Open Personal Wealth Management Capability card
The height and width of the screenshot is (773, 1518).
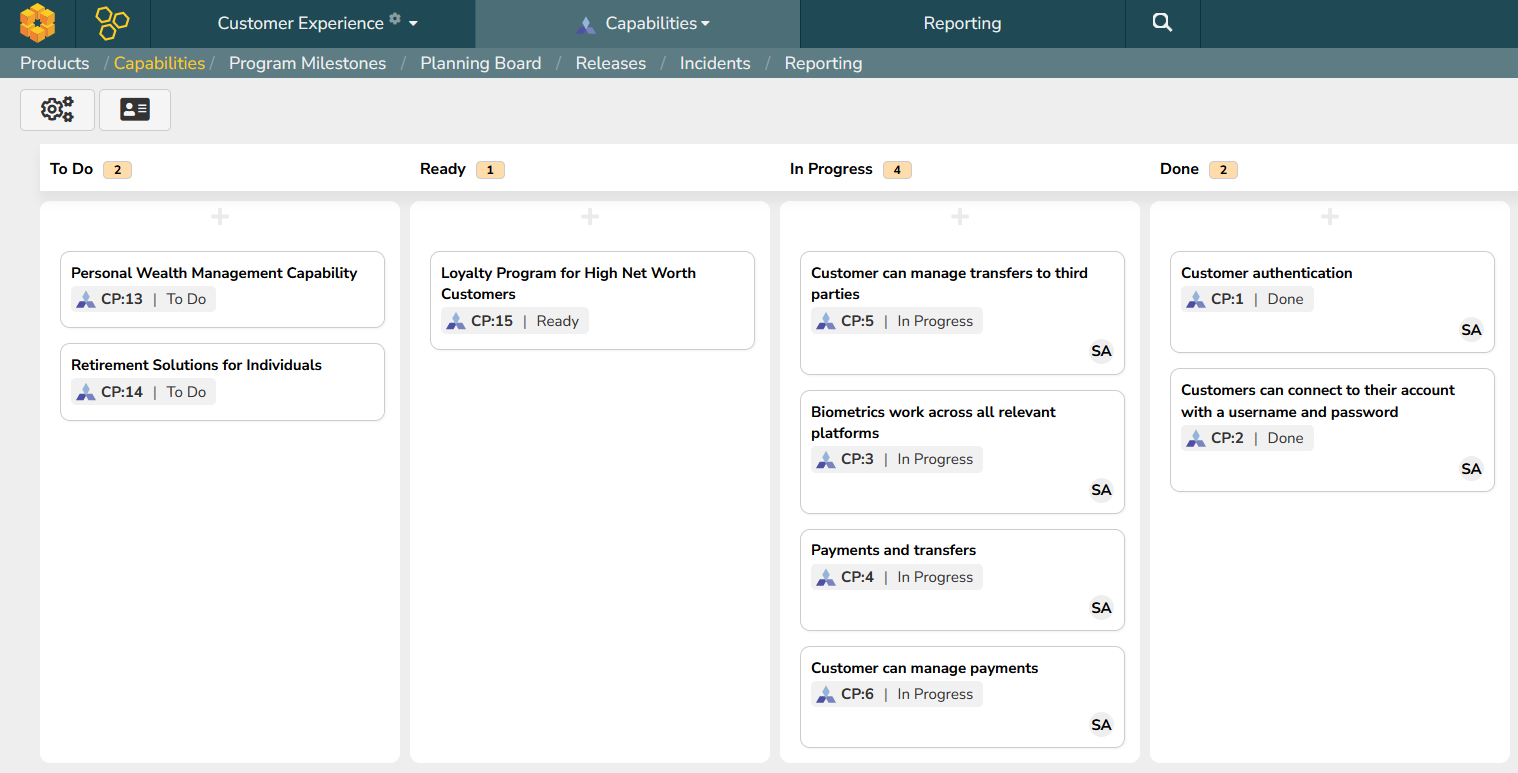(214, 273)
